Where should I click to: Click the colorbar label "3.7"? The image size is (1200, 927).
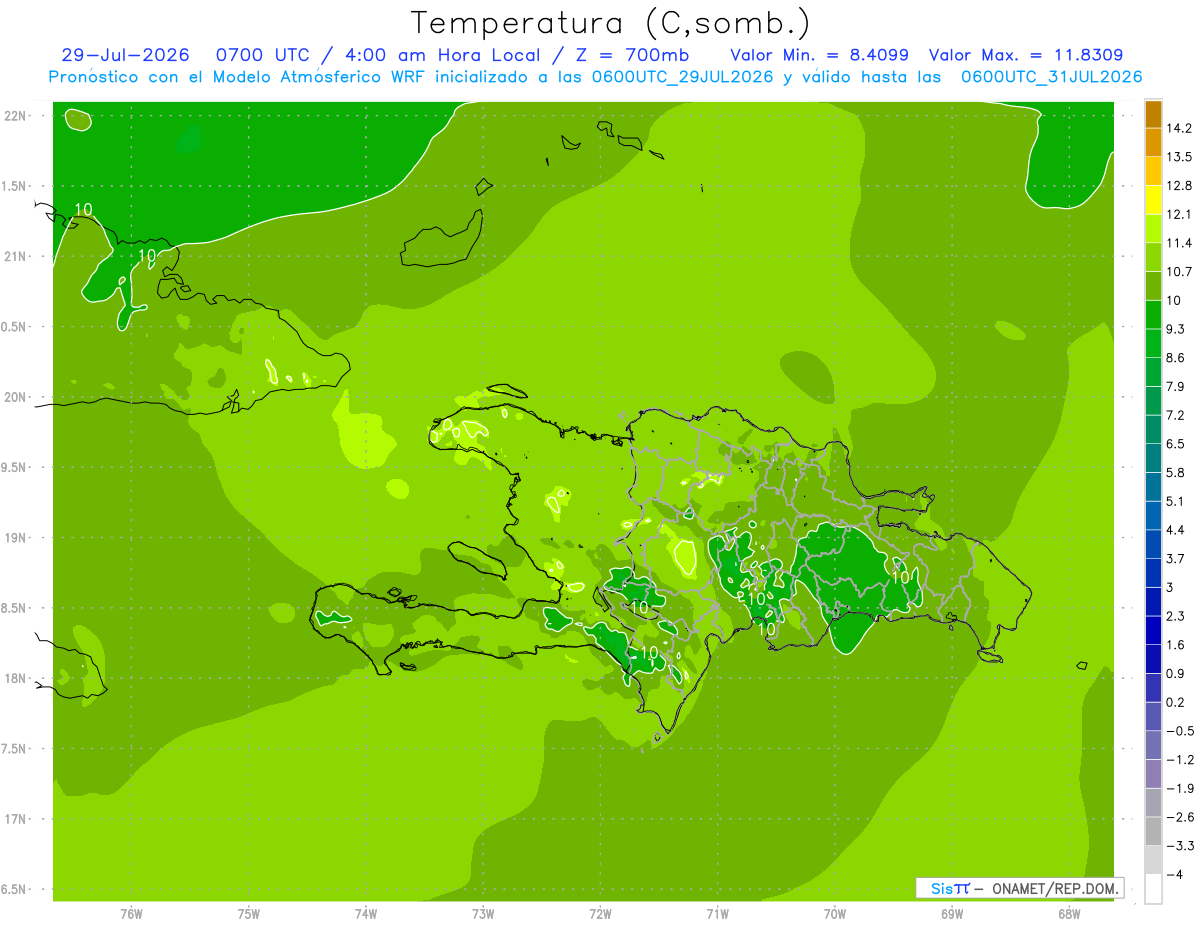(1176, 559)
